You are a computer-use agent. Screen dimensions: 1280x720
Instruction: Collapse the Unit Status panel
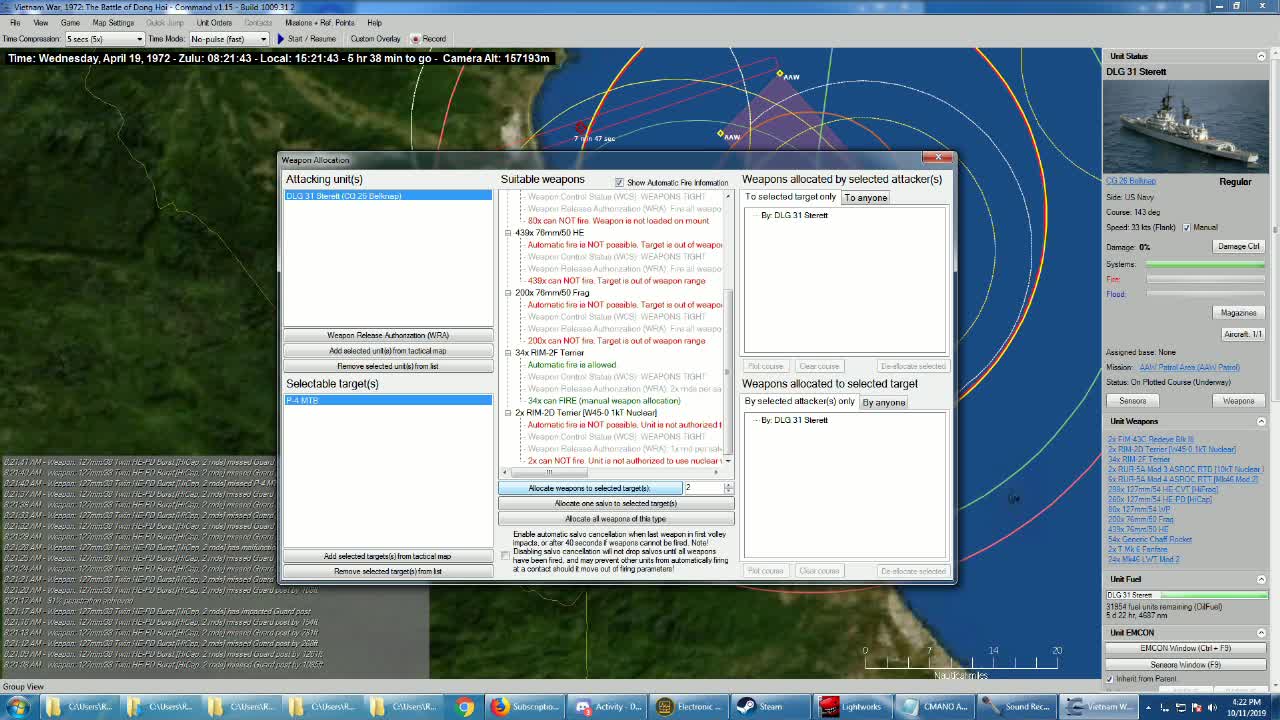click(x=1261, y=56)
